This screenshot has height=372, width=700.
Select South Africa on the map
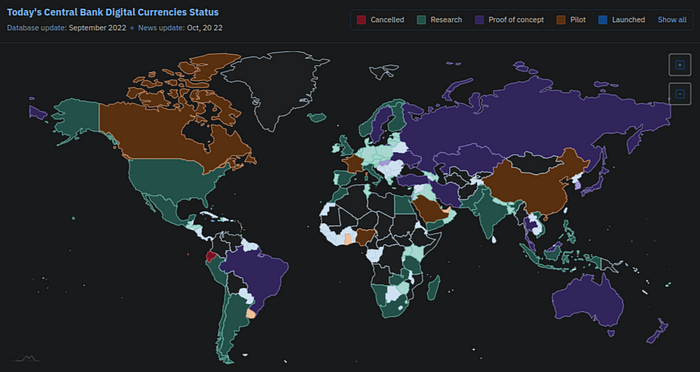pos(393,308)
